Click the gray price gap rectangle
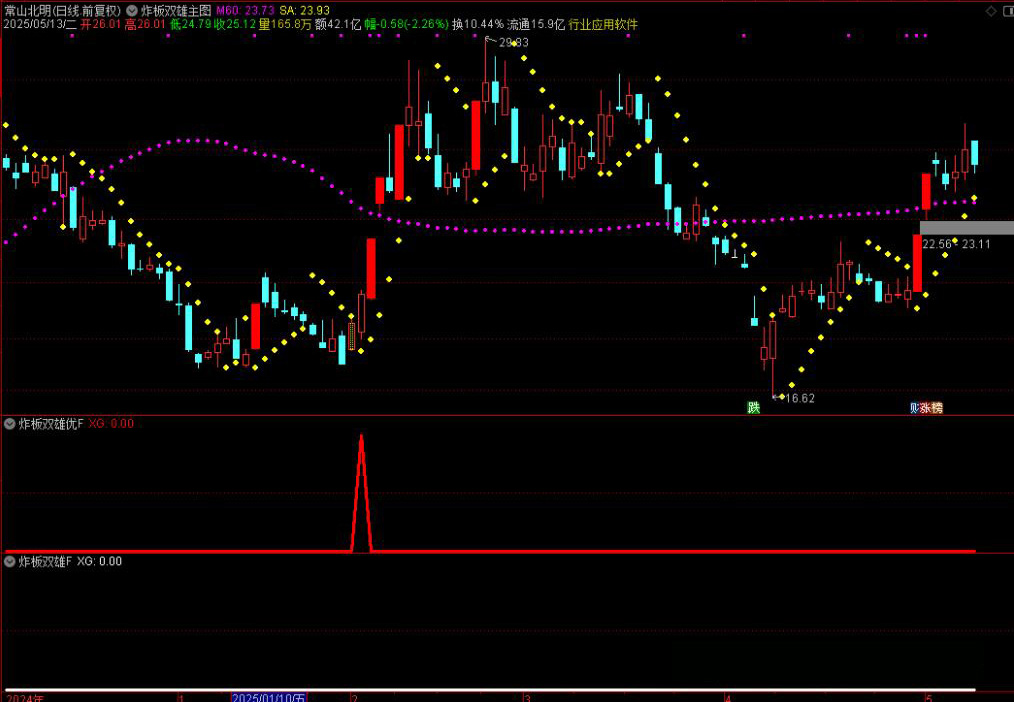Screen dimensions: 1014x702 (x=966, y=228)
